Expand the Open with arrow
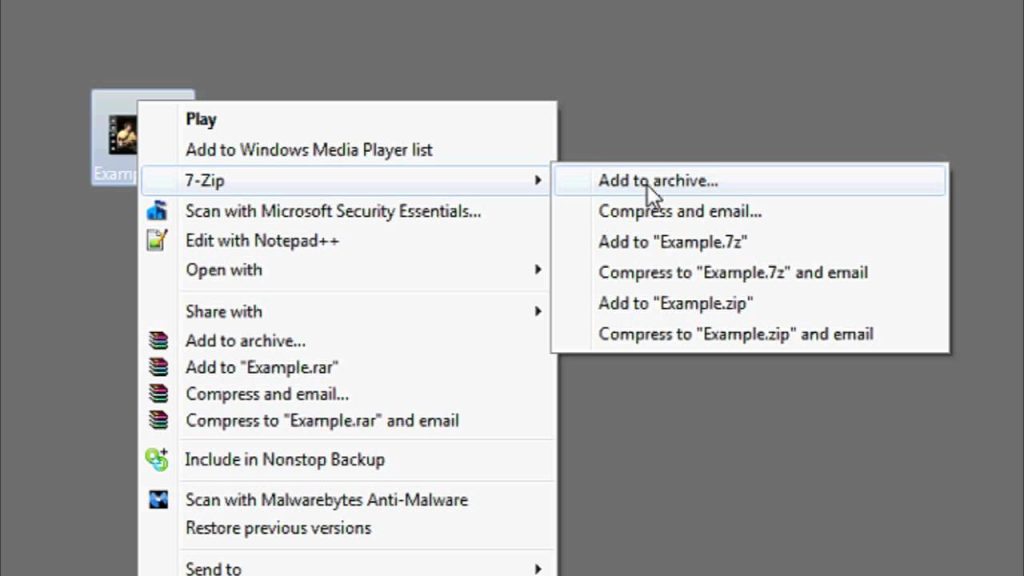Image resolution: width=1024 pixels, height=576 pixels. (537, 270)
